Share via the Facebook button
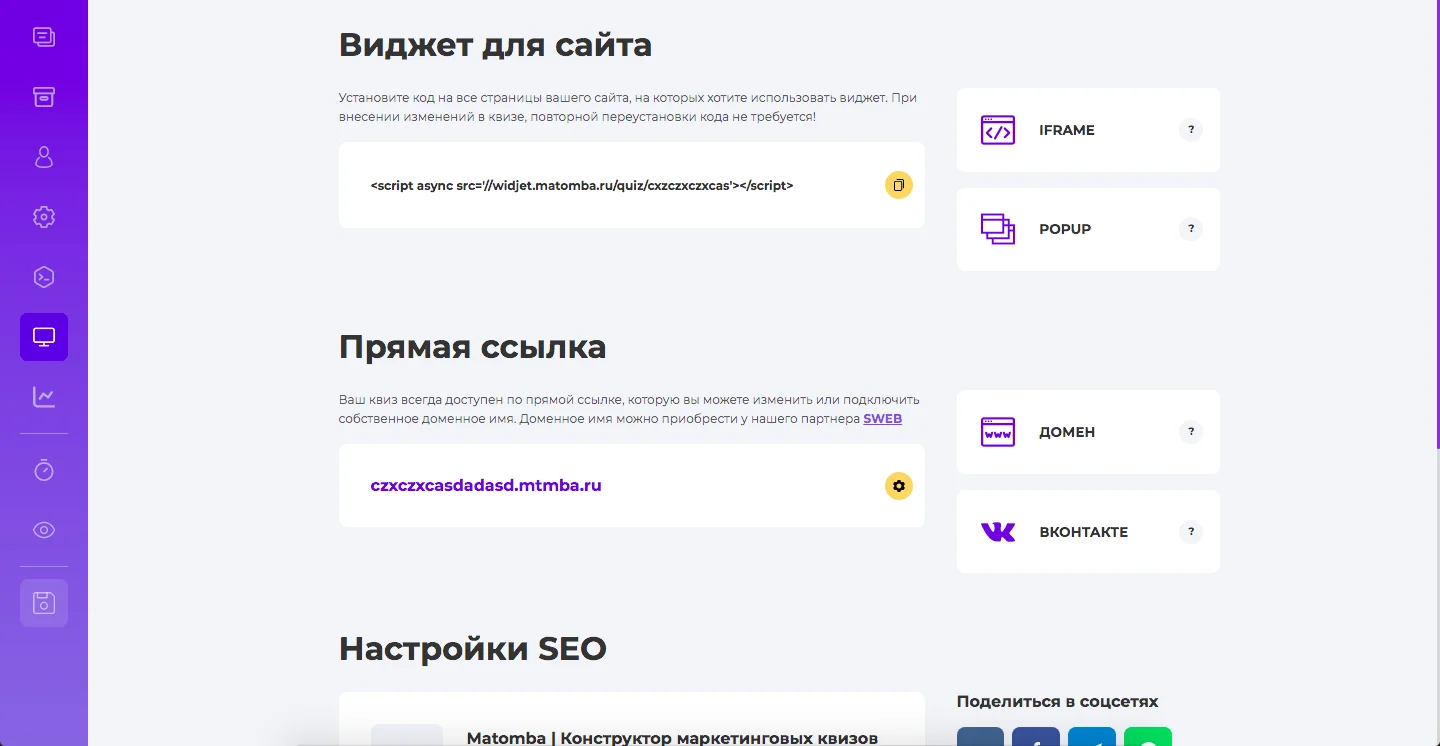Image resolution: width=1440 pixels, height=746 pixels. (x=1036, y=737)
